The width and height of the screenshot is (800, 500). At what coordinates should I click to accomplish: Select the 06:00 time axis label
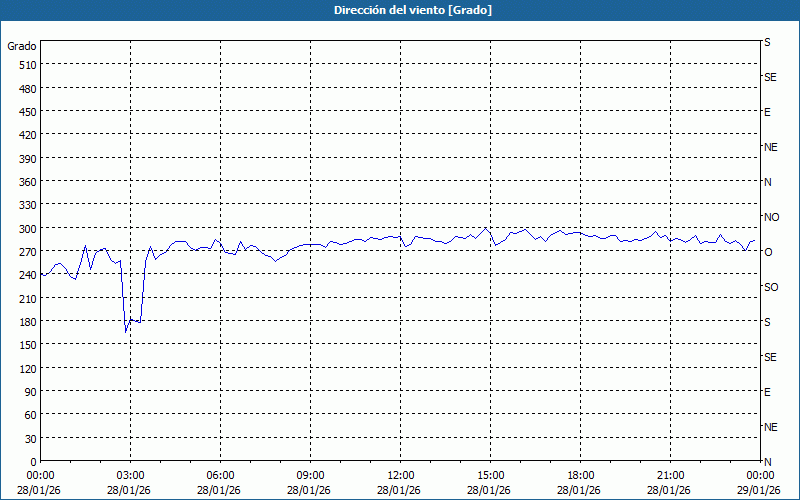click(220, 475)
